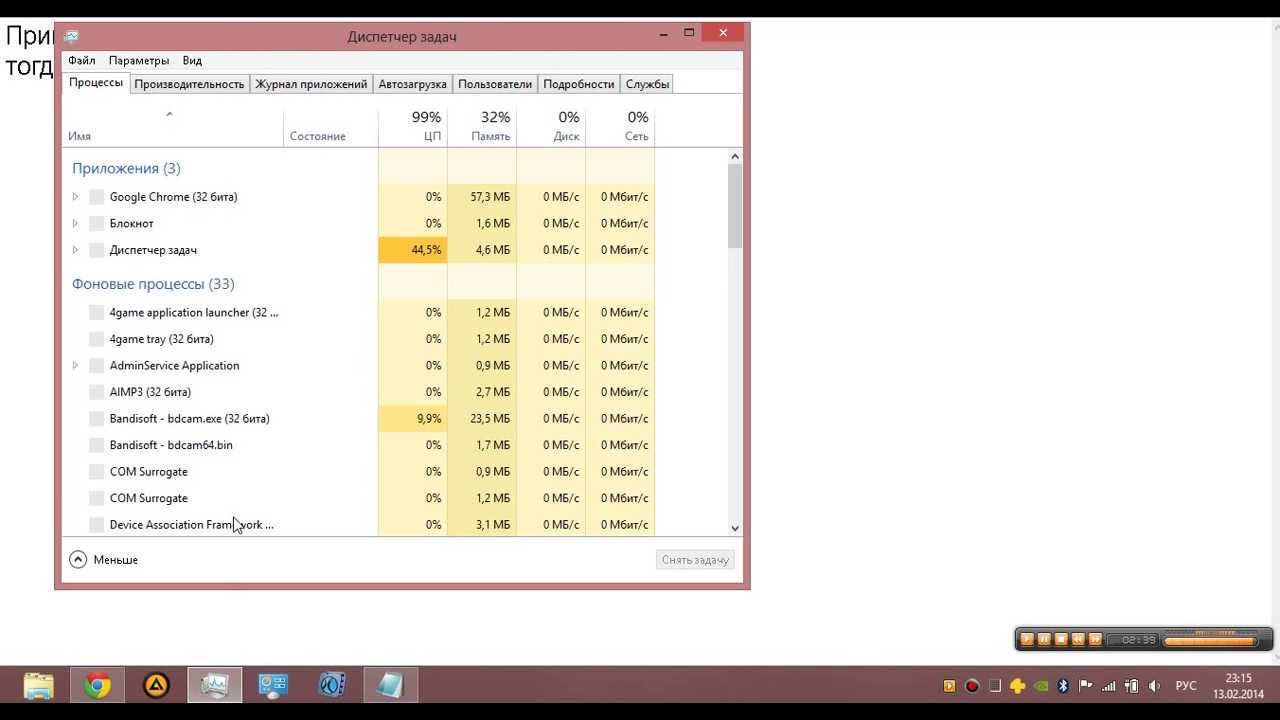Select the Процессы tab
Viewport: 1280px width, 720px height.
[x=96, y=83]
